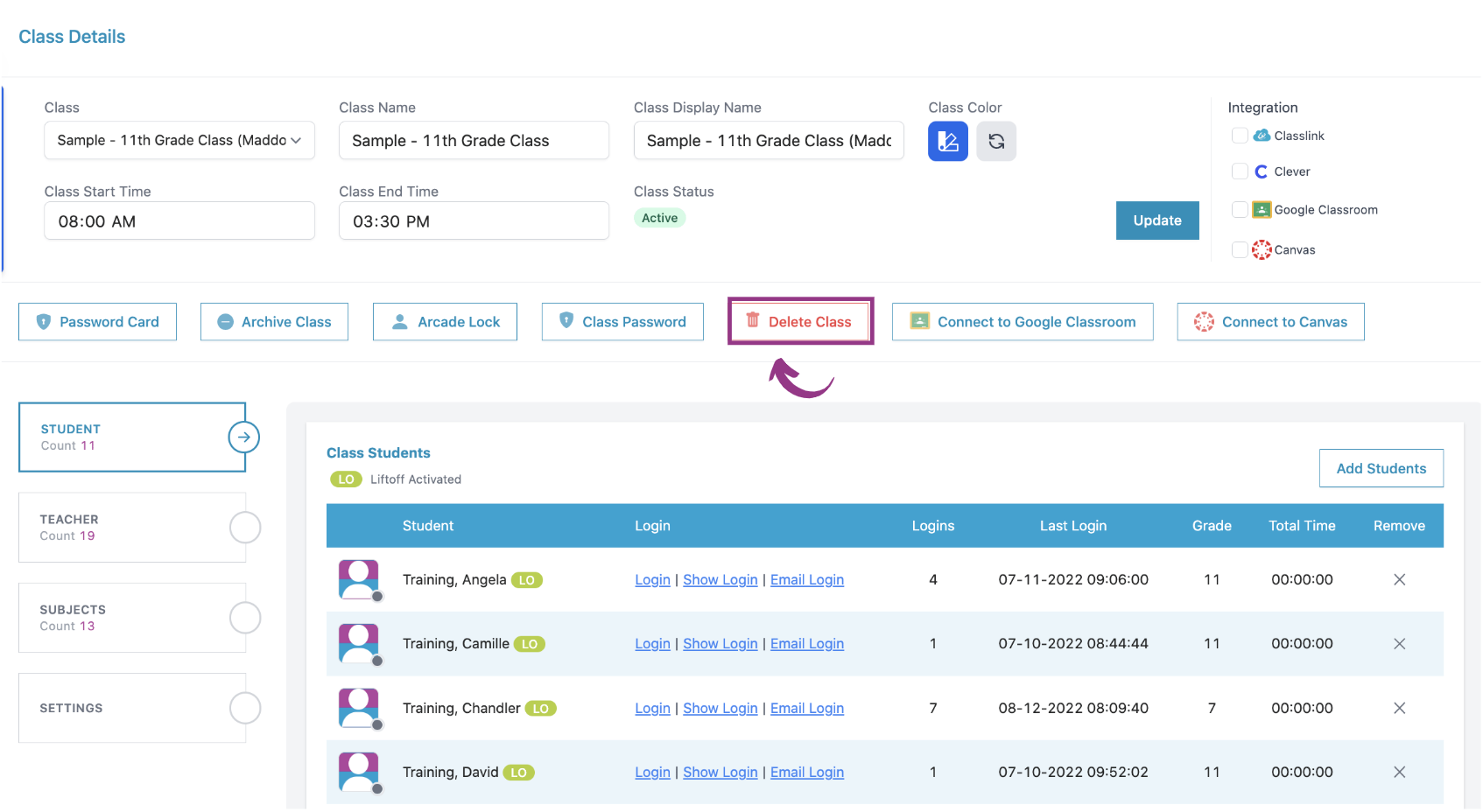Click the LO badge beside Camille Training

530,644
